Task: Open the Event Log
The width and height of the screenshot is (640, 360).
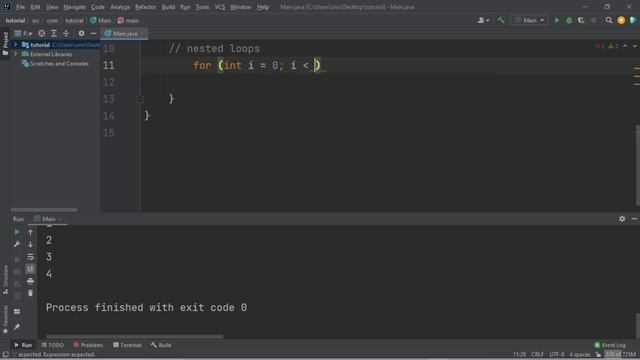Action: [x=610, y=345]
